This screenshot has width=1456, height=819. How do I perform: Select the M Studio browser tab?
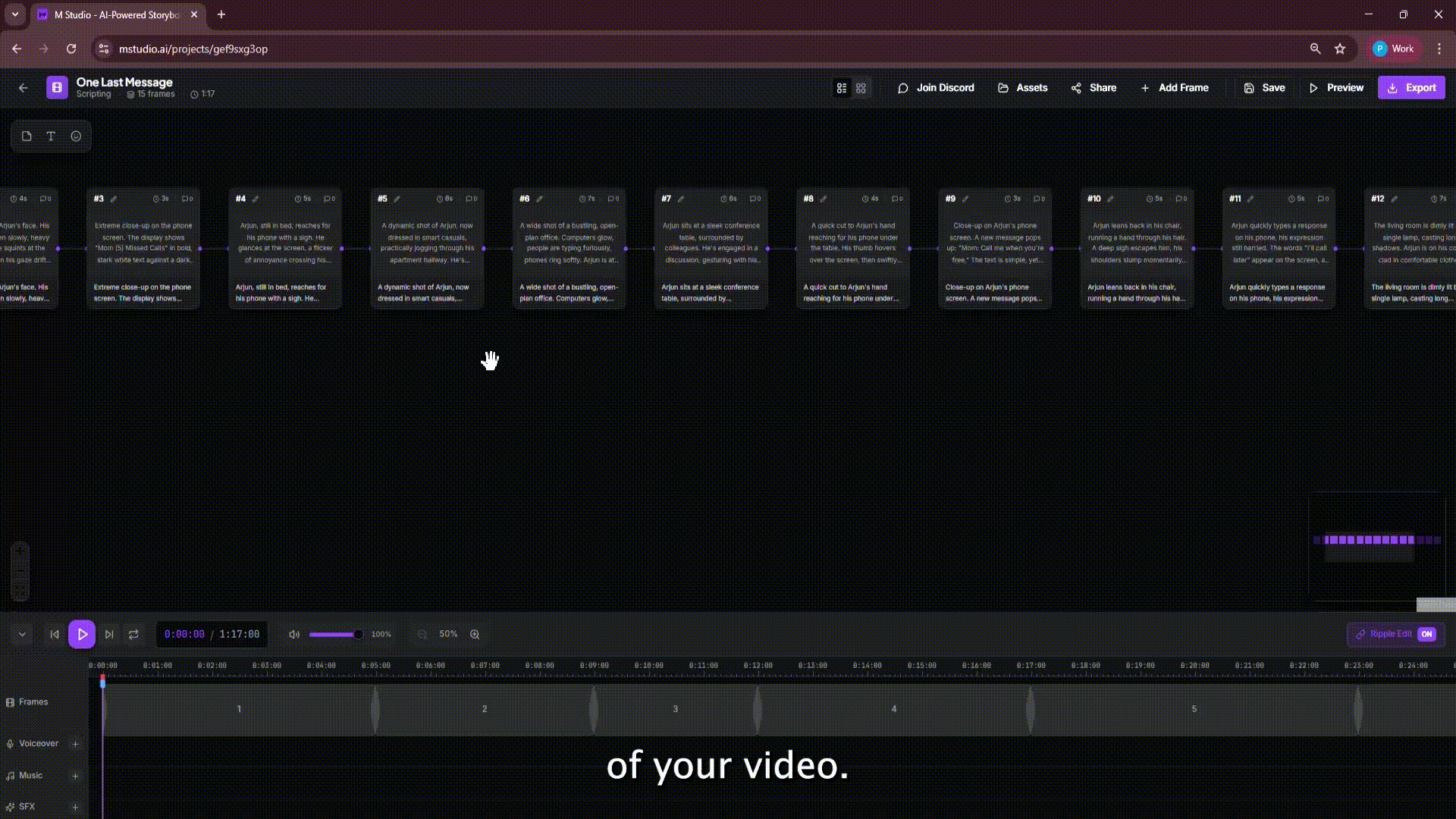coord(114,14)
